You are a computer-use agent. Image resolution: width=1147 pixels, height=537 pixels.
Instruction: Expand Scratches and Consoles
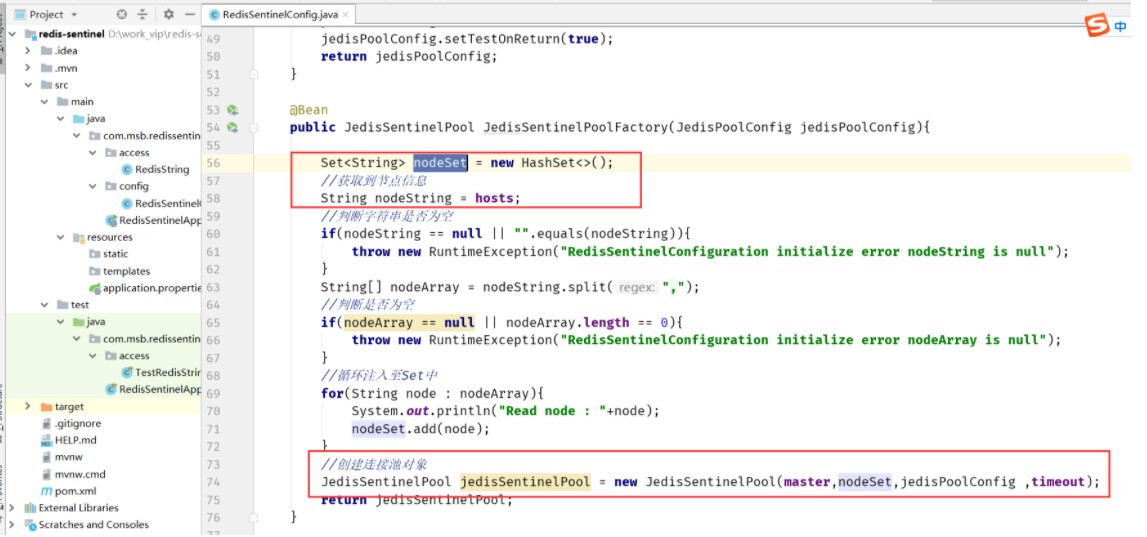(x=12, y=525)
